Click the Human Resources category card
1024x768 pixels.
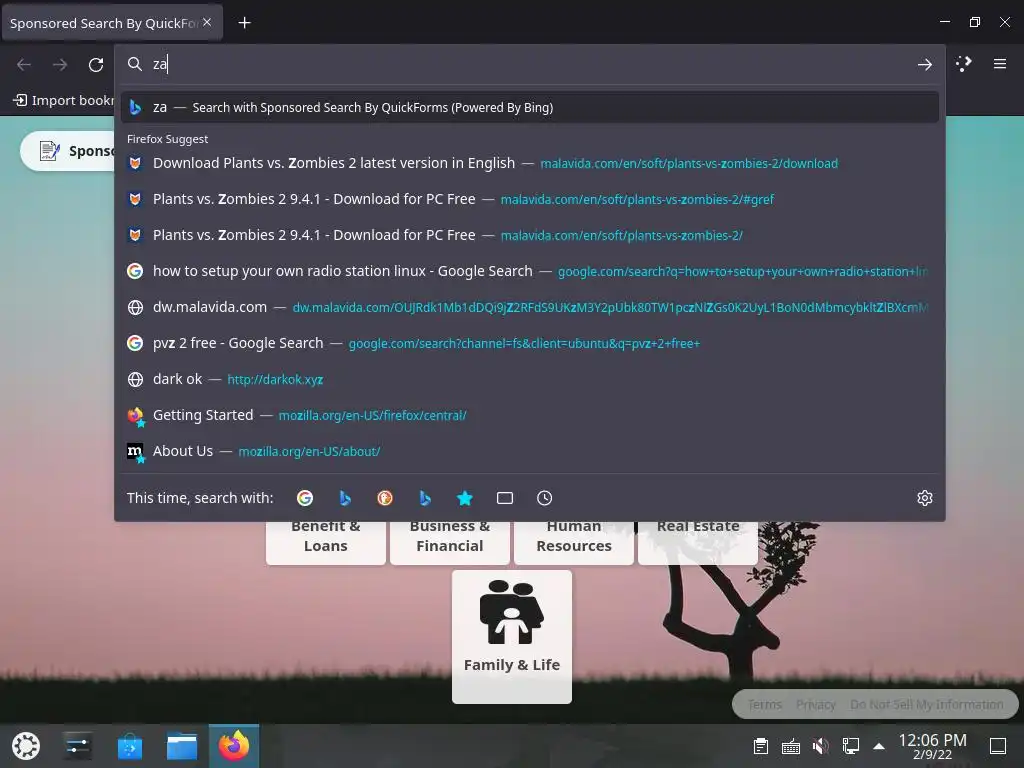coord(573,542)
